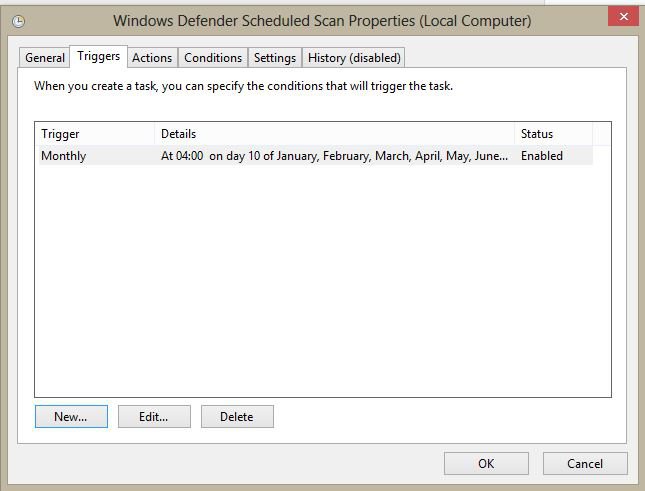Click the 'At 04:00 on day 10' details cell
Viewport: 645px width, 491px height.
[x=334, y=156]
